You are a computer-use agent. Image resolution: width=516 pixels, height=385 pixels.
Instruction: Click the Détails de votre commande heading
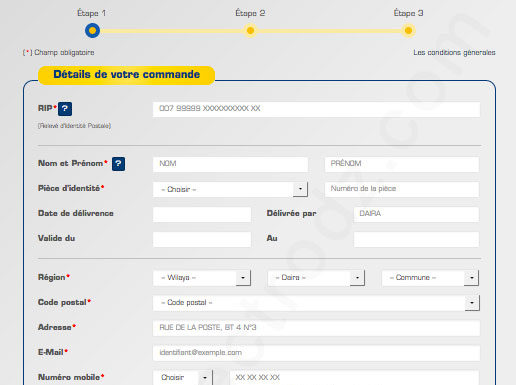(127, 74)
